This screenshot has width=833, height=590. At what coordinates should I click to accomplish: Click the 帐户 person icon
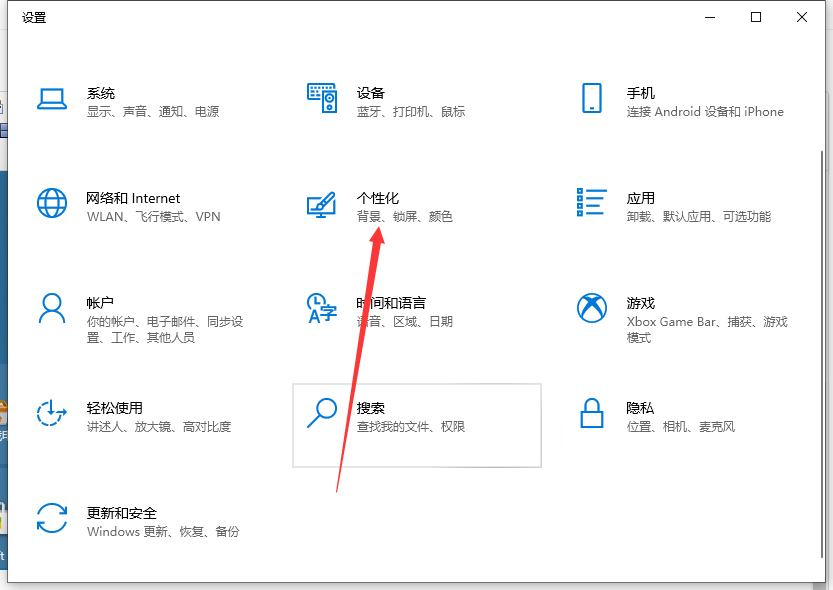(51, 308)
